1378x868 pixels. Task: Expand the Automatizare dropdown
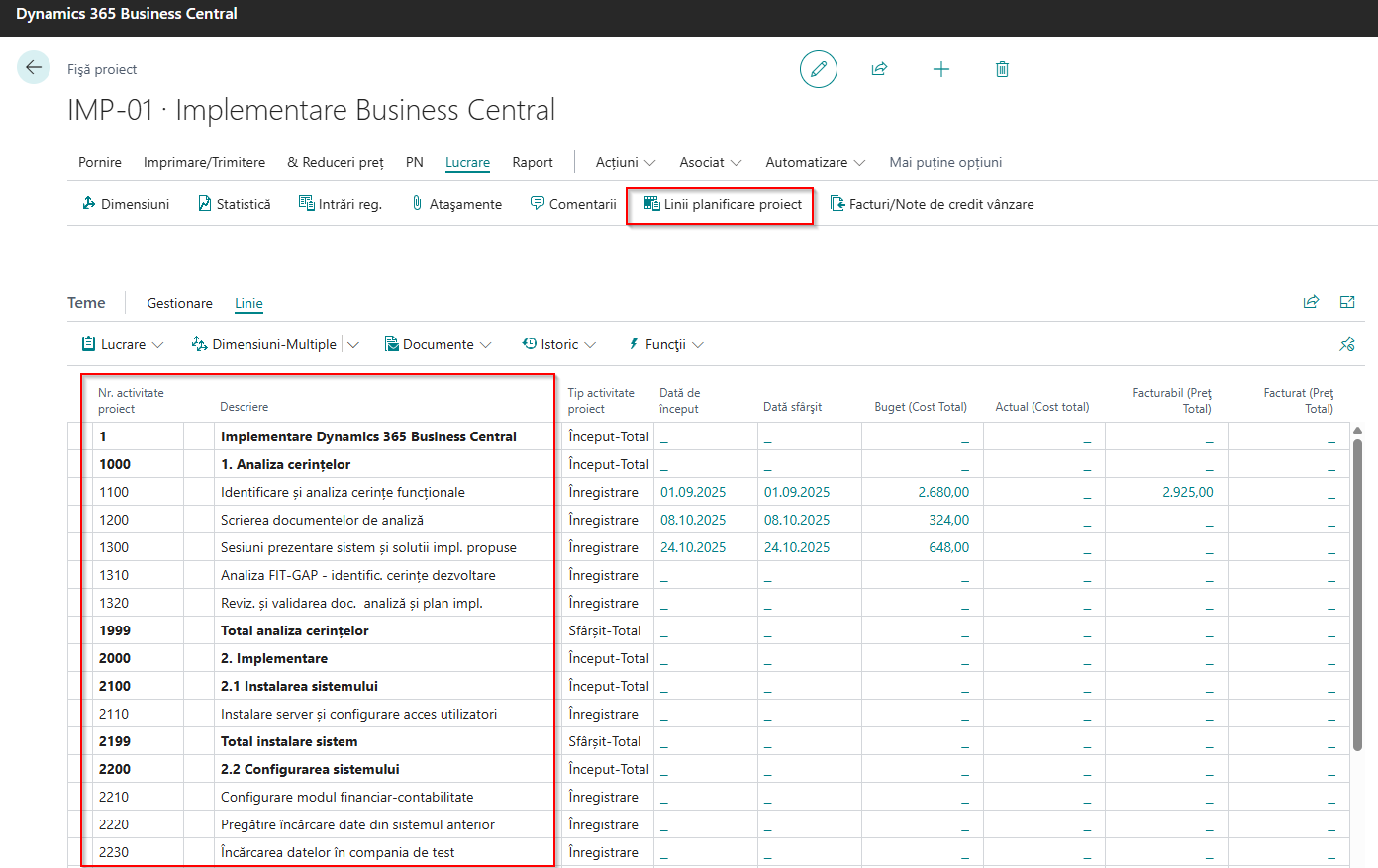[x=815, y=163]
